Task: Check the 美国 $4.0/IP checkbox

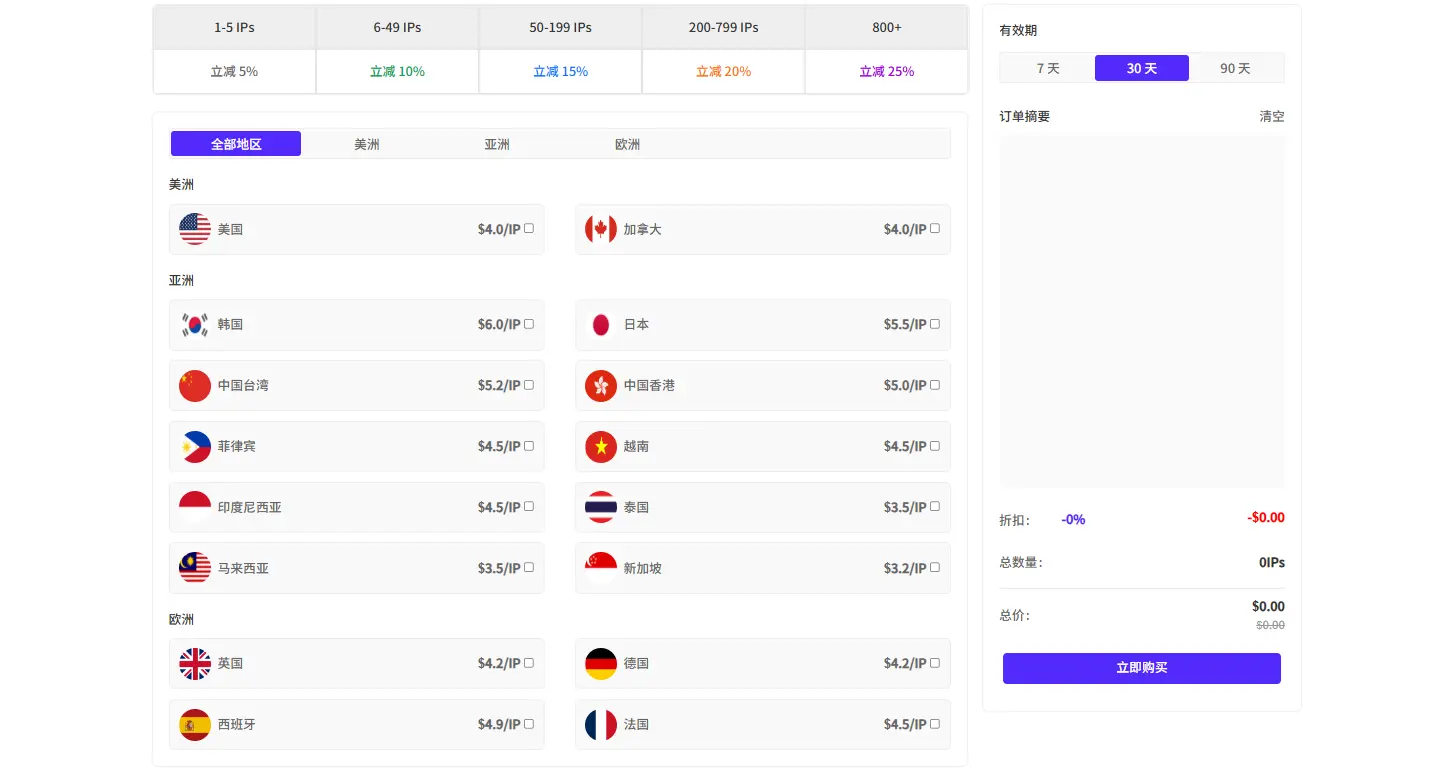Action: pos(529,228)
